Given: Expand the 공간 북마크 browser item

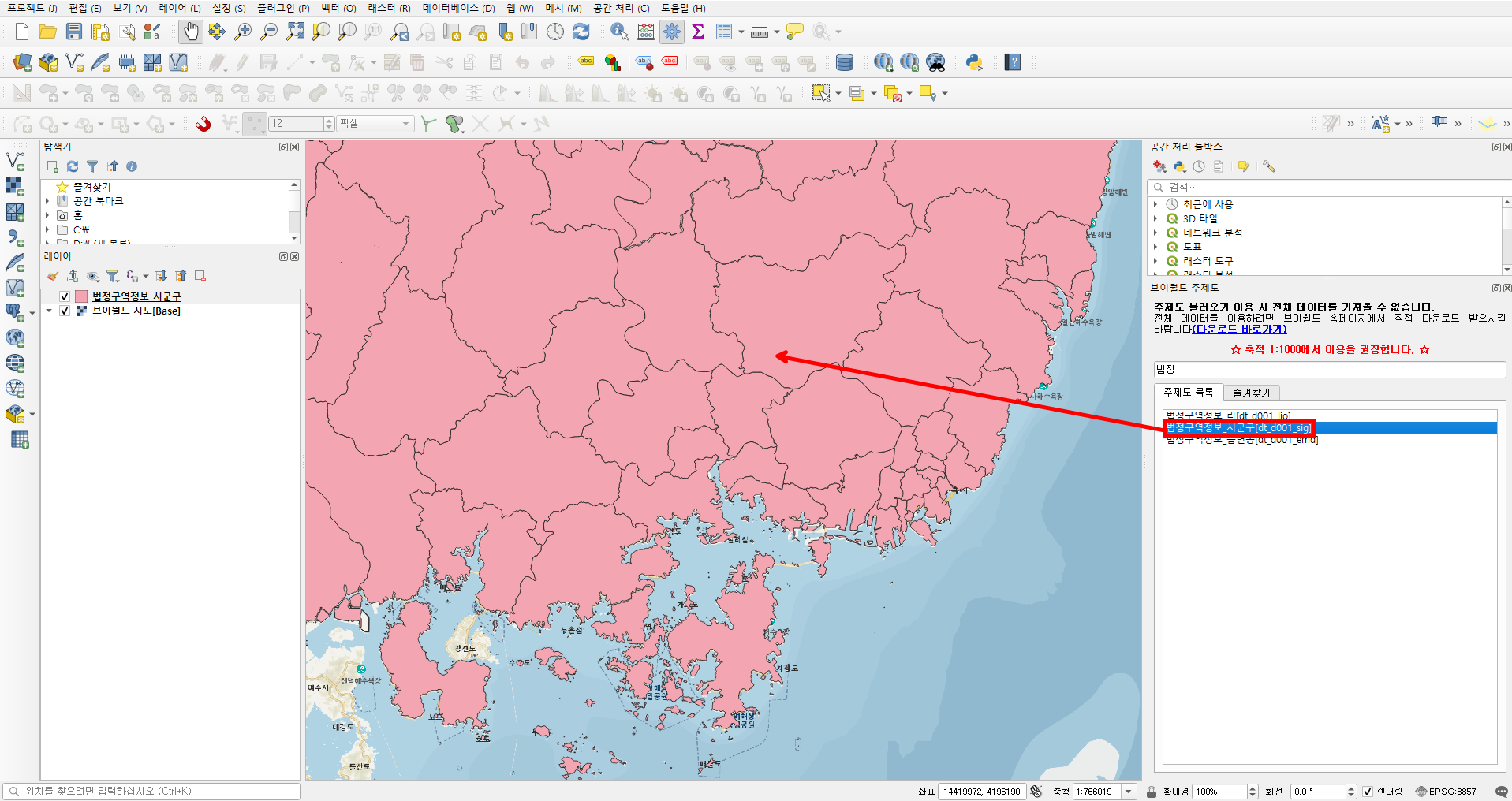Looking at the screenshot, I should click(48, 201).
